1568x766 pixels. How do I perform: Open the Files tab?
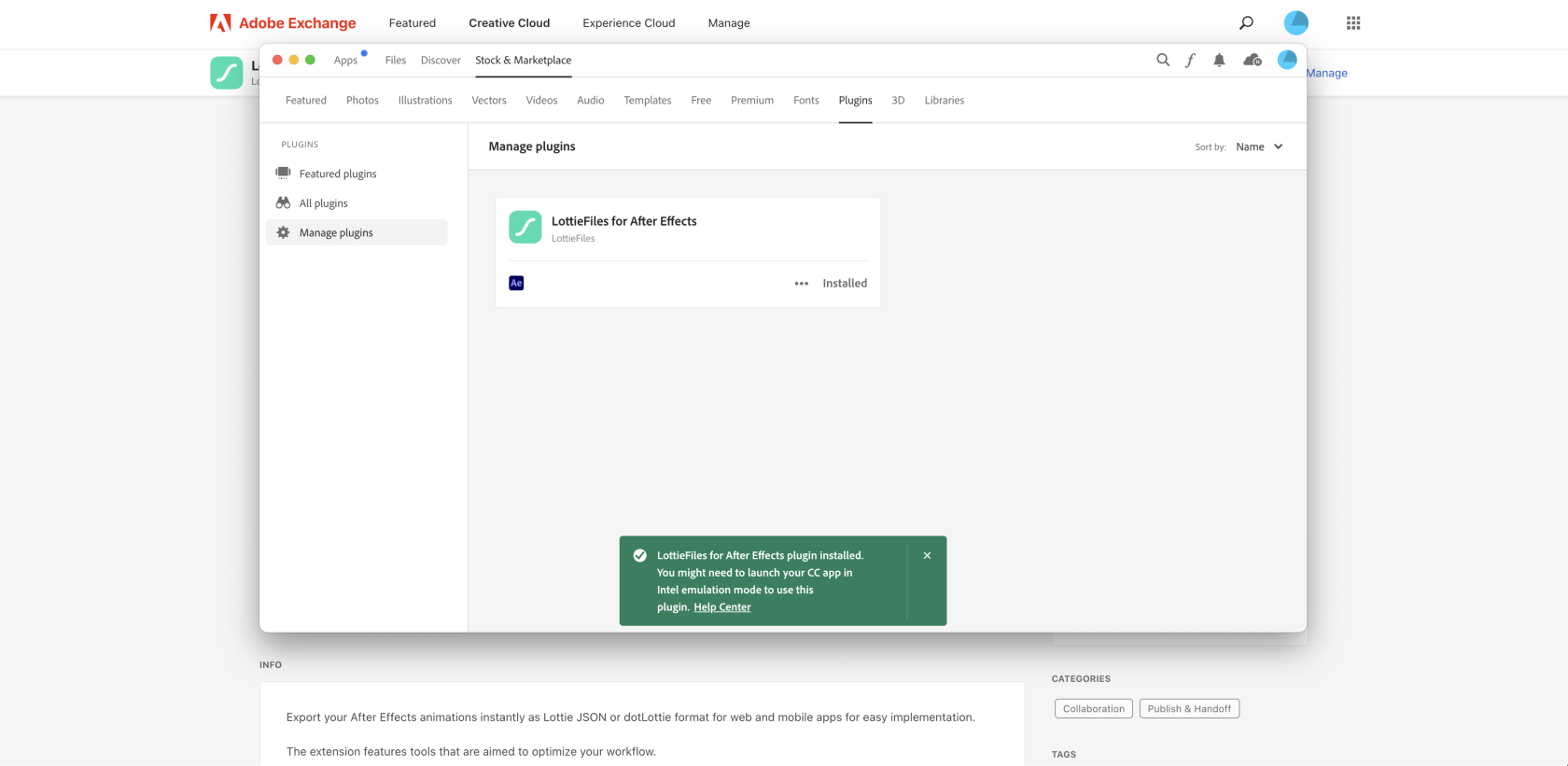tap(396, 60)
